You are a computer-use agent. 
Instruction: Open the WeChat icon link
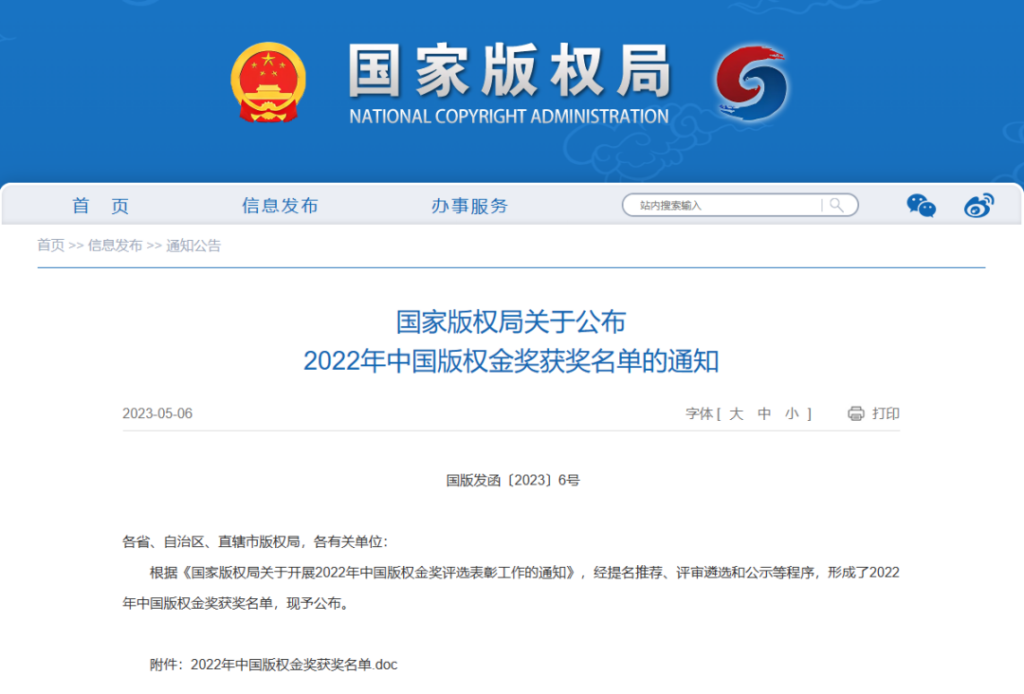point(921,206)
